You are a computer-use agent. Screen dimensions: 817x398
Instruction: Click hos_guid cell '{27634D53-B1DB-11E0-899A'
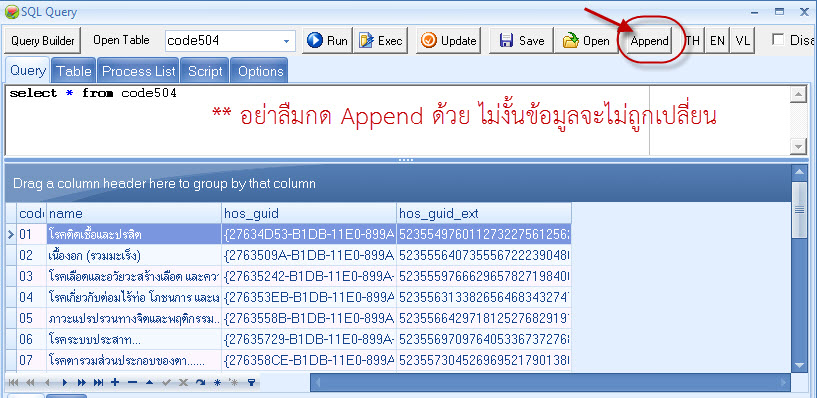pyautogui.click(x=309, y=234)
